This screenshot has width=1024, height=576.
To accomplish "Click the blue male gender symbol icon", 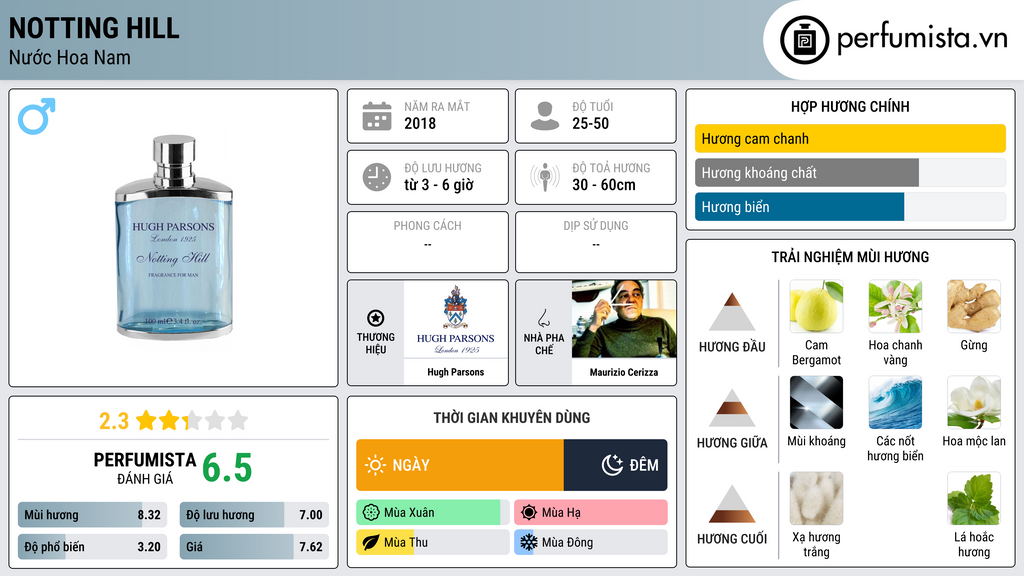I will (x=37, y=116).
